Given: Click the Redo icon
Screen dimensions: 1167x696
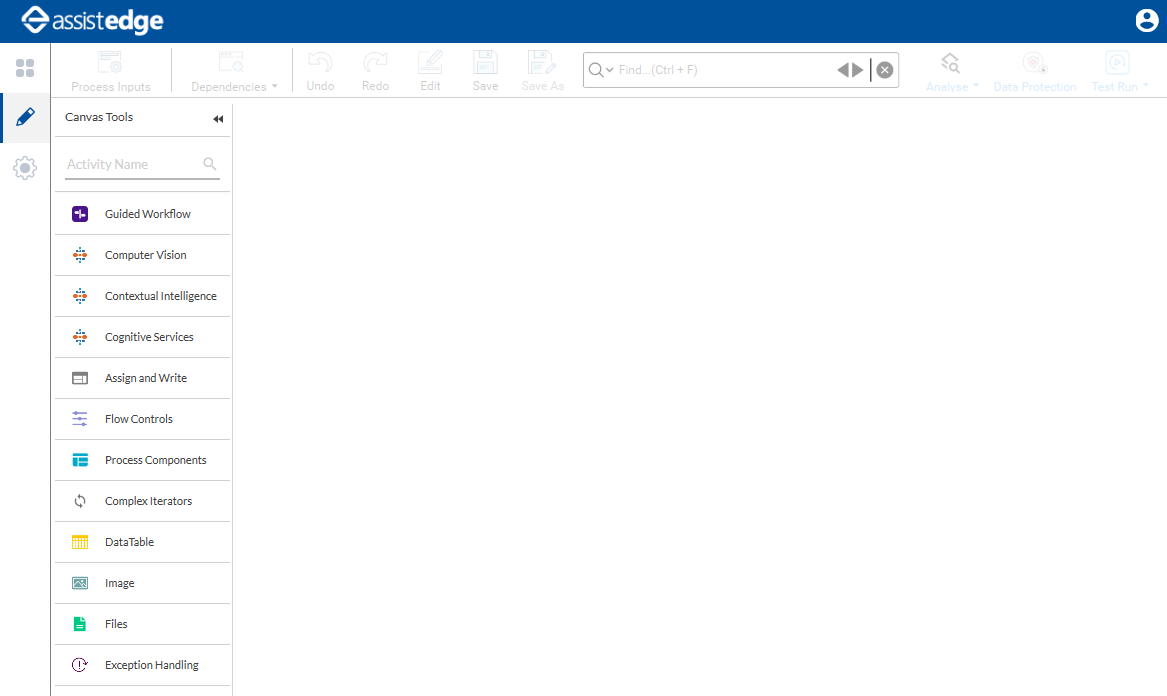Looking at the screenshot, I should (375, 63).
